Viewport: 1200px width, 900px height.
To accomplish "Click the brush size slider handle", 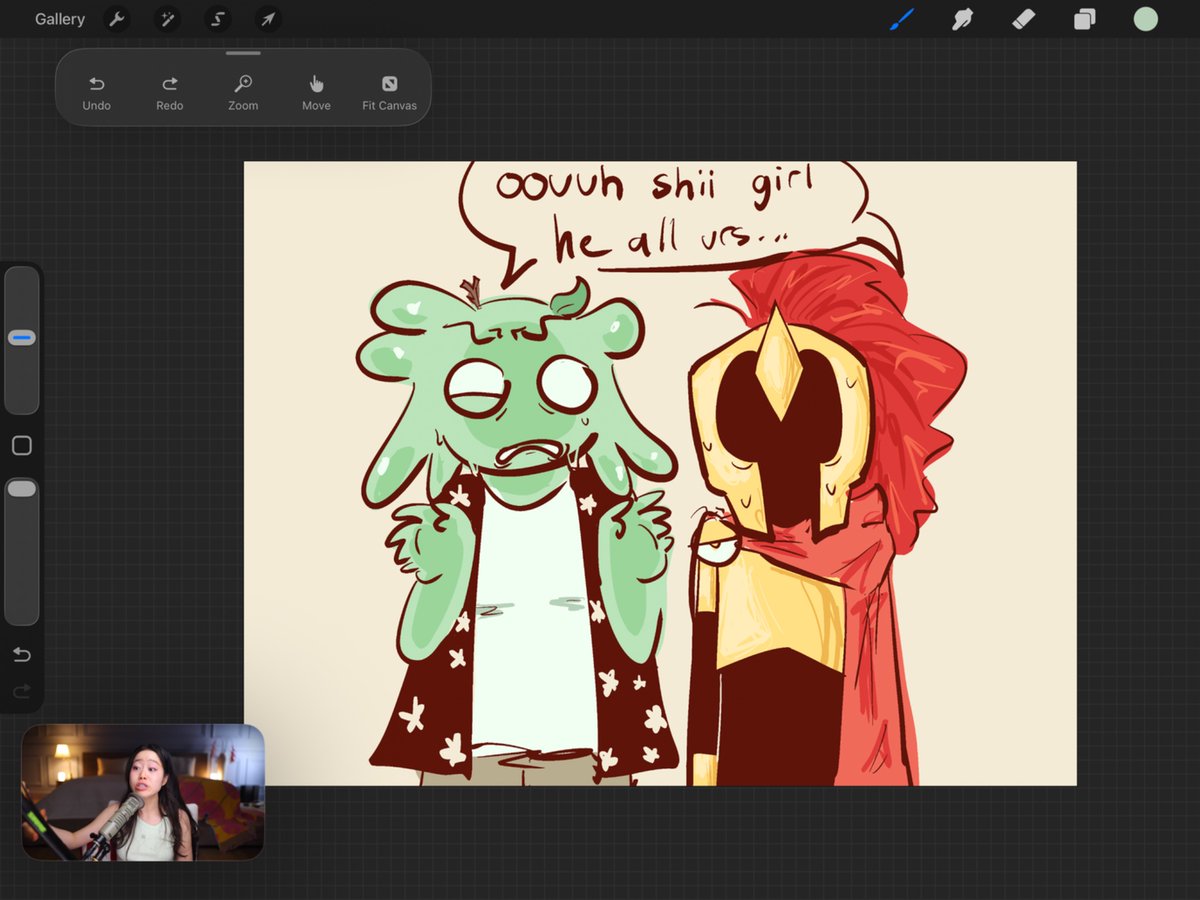I will [22, 338].
